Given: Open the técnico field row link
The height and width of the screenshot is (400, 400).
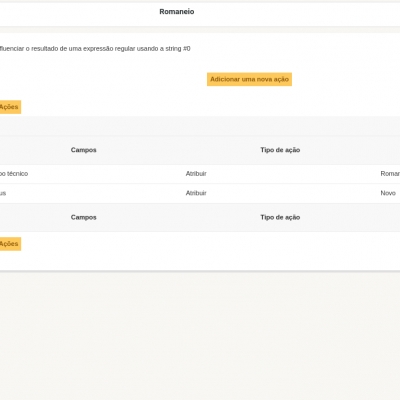Looking at the screenshot, I should 14,174.
